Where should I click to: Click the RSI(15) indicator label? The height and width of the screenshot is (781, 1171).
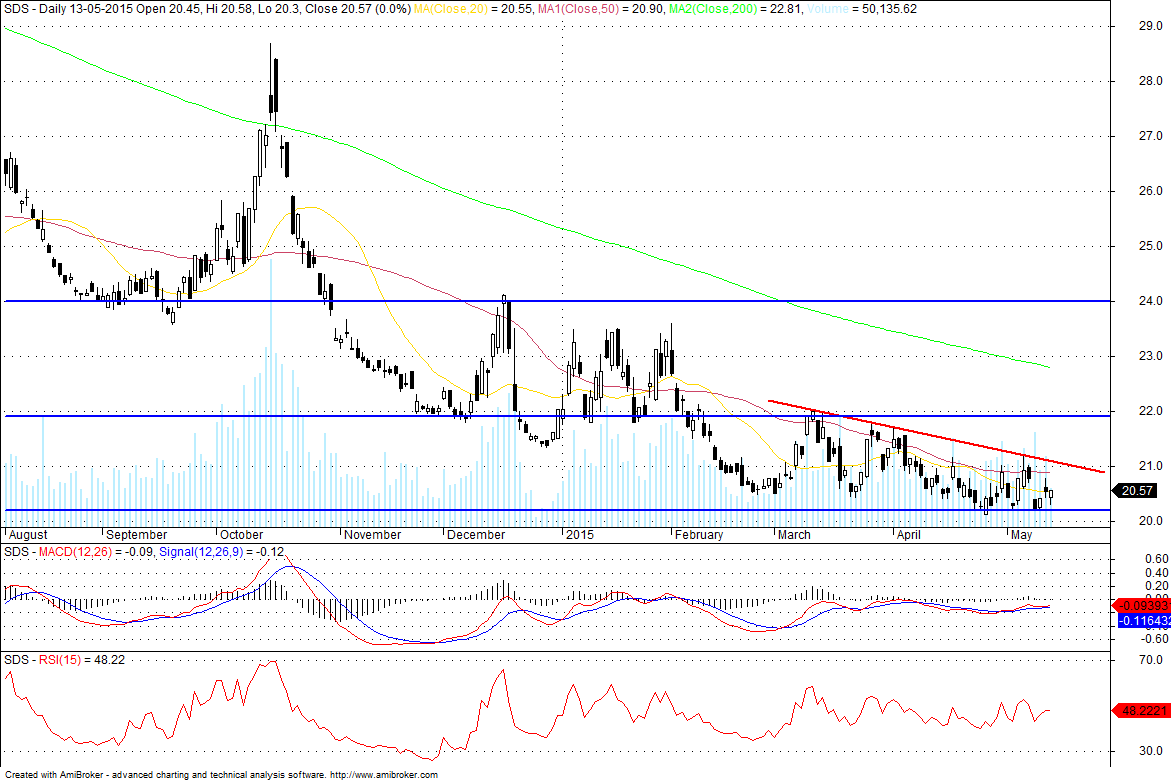[x=60, y=660]
